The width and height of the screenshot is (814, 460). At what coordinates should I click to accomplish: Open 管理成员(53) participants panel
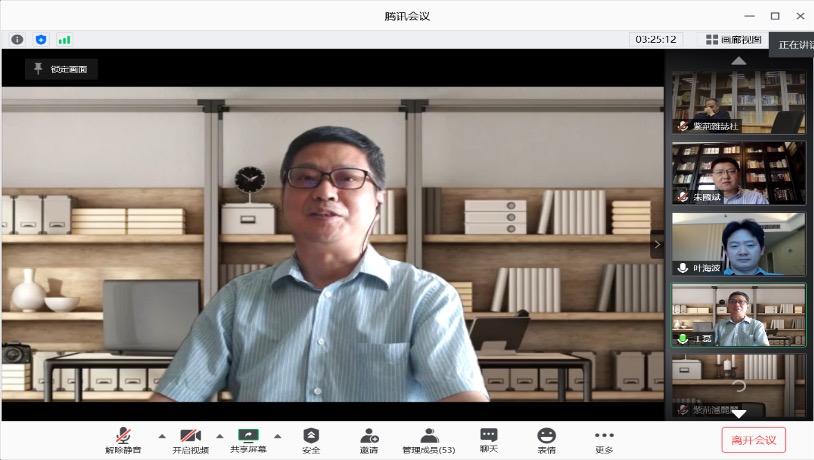coord(429,440)
